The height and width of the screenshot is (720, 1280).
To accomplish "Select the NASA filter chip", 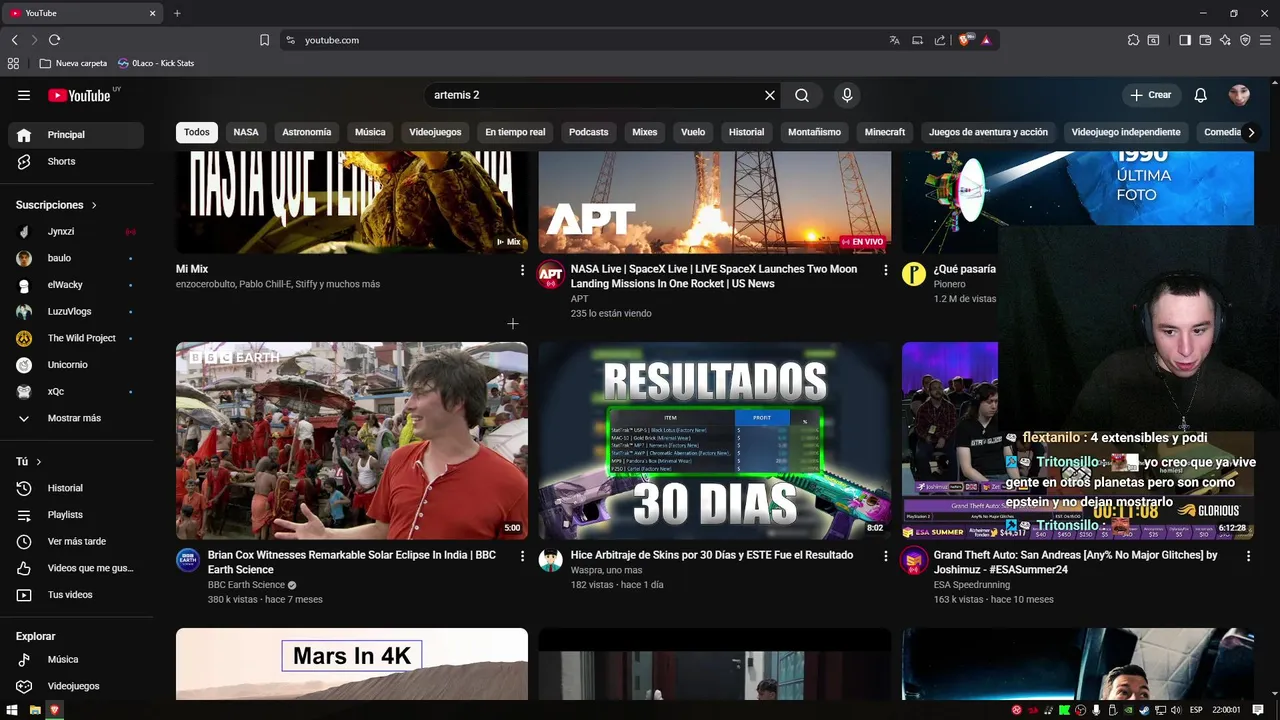I will pyautogui.click(x=246, y=132).
